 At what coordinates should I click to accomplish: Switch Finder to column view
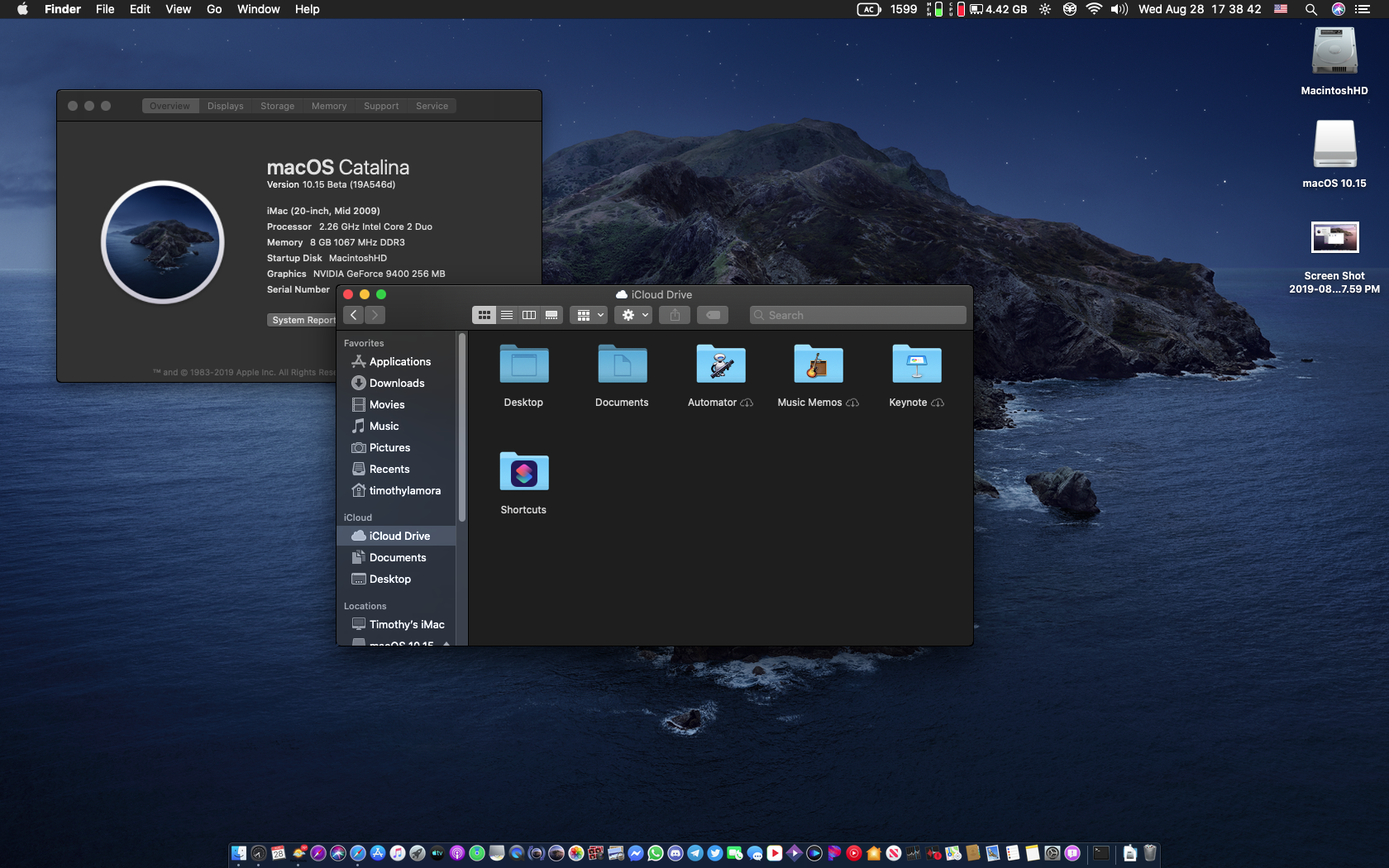tap(528, 315)
